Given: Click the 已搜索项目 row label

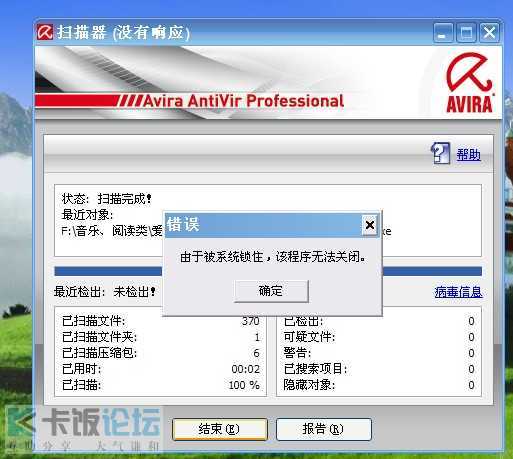Looking at the screenshot, I should [315, 369].
